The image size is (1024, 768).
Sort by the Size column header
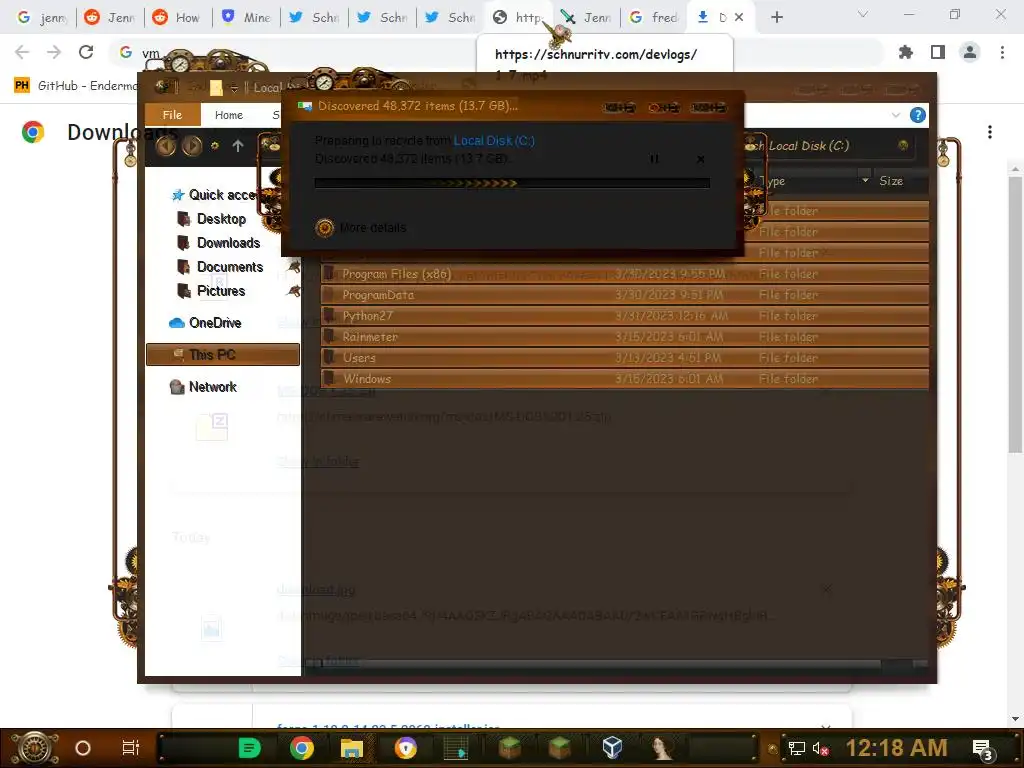coord(891,181)
